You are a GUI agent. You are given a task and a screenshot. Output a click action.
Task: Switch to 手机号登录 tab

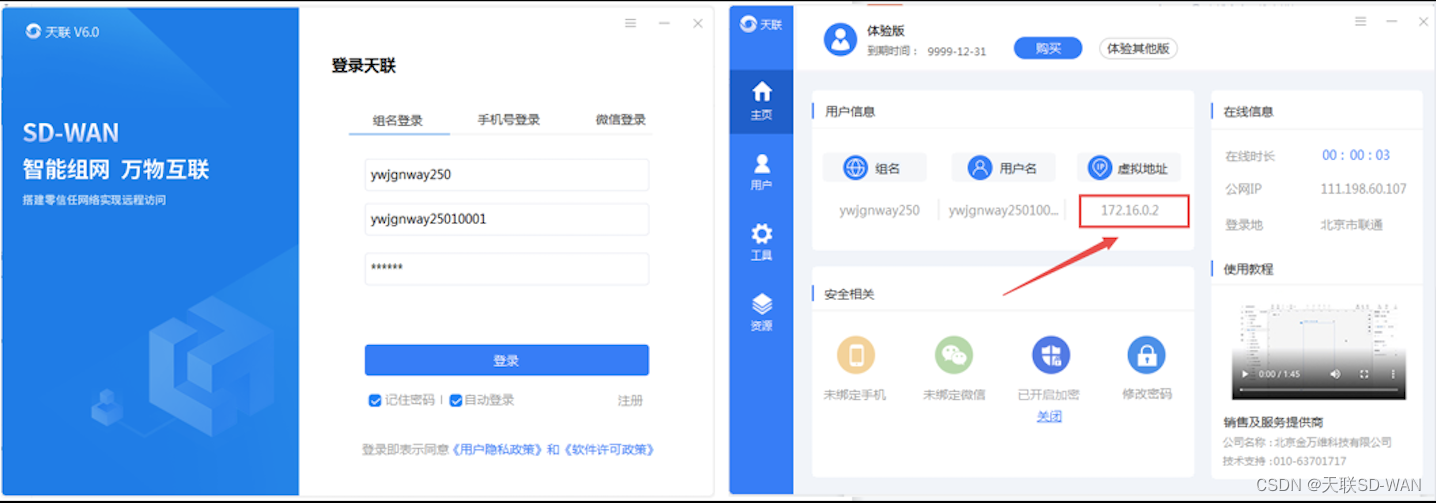click(x=509, y=120)
